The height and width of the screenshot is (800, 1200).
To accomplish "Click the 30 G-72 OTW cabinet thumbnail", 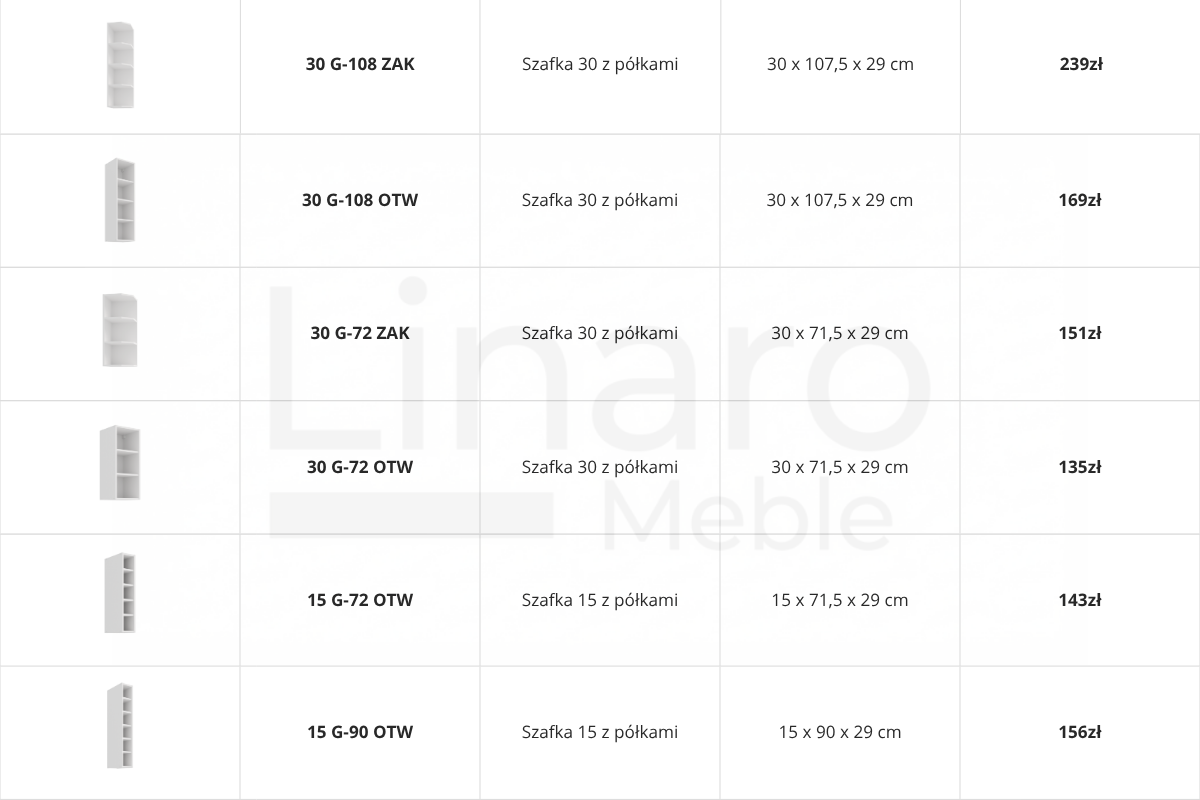I will [120, 463].
